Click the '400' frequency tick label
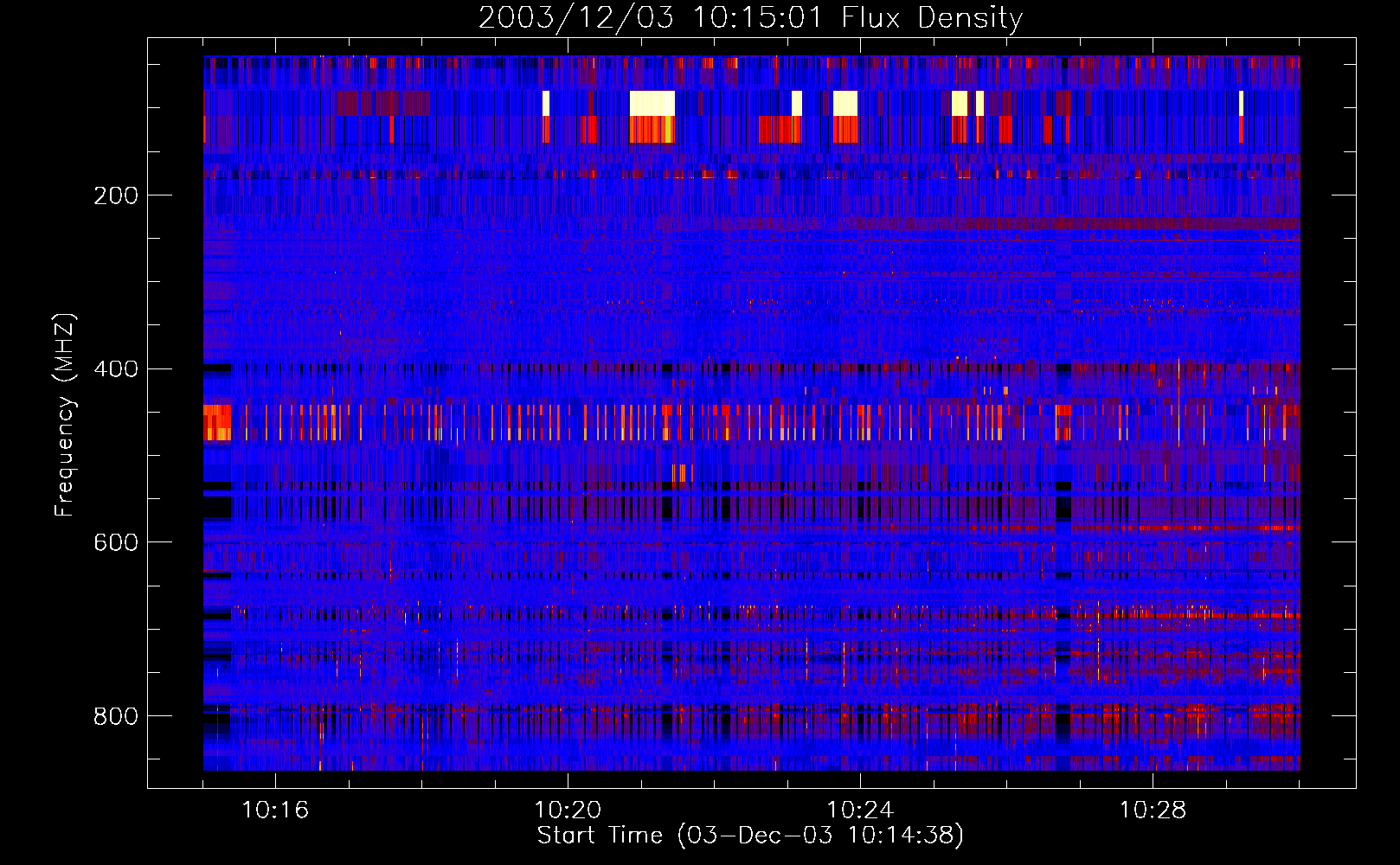This screenshot has width=1400, height=865. click(x=116, y=369)
